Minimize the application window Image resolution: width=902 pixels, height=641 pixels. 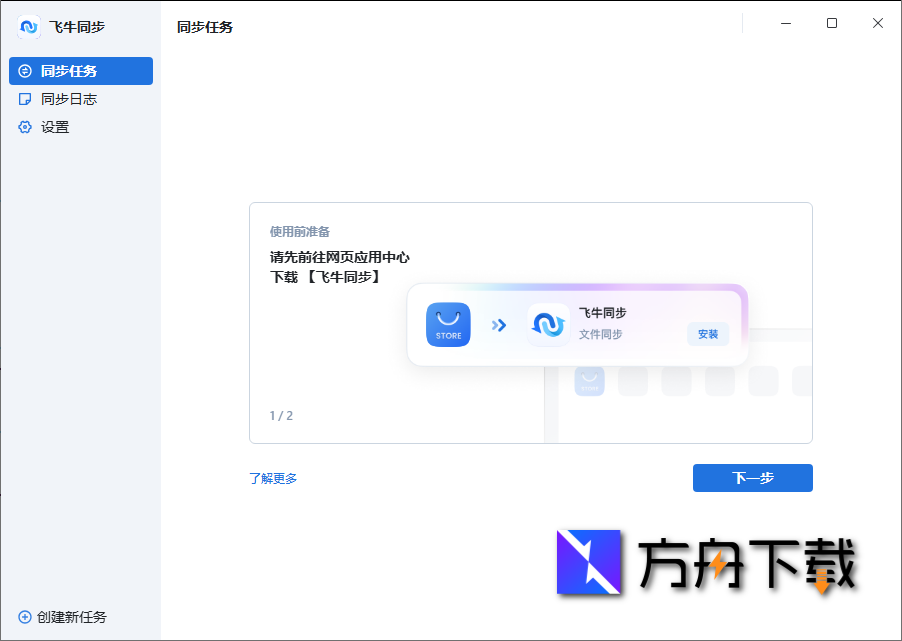(x=788, y=22)
